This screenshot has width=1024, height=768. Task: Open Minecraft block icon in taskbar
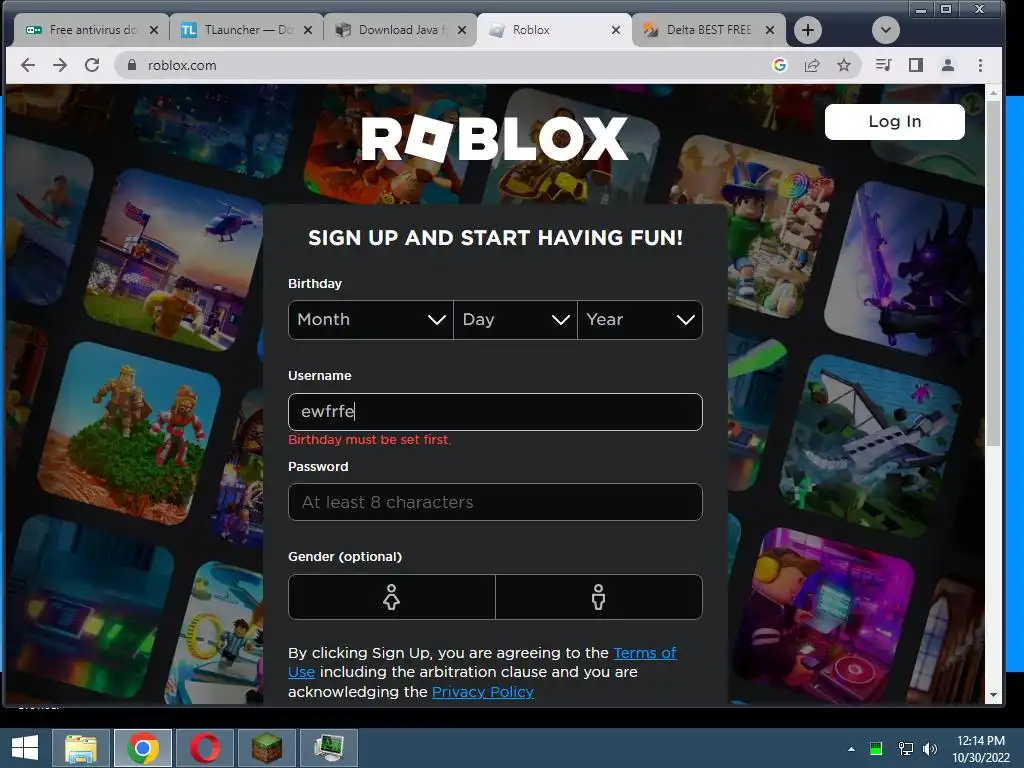(x=267, y=748)
